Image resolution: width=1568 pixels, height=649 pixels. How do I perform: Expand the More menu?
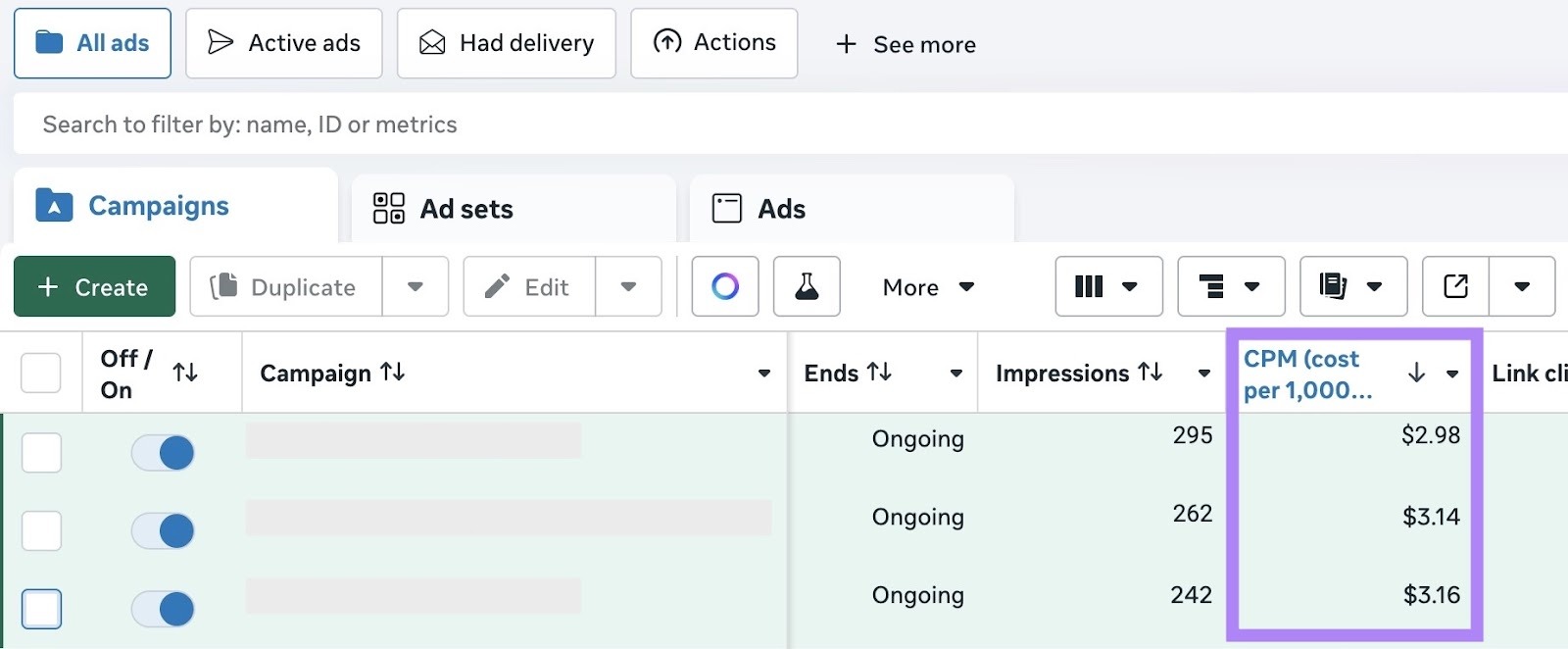(x=926, y=286)
